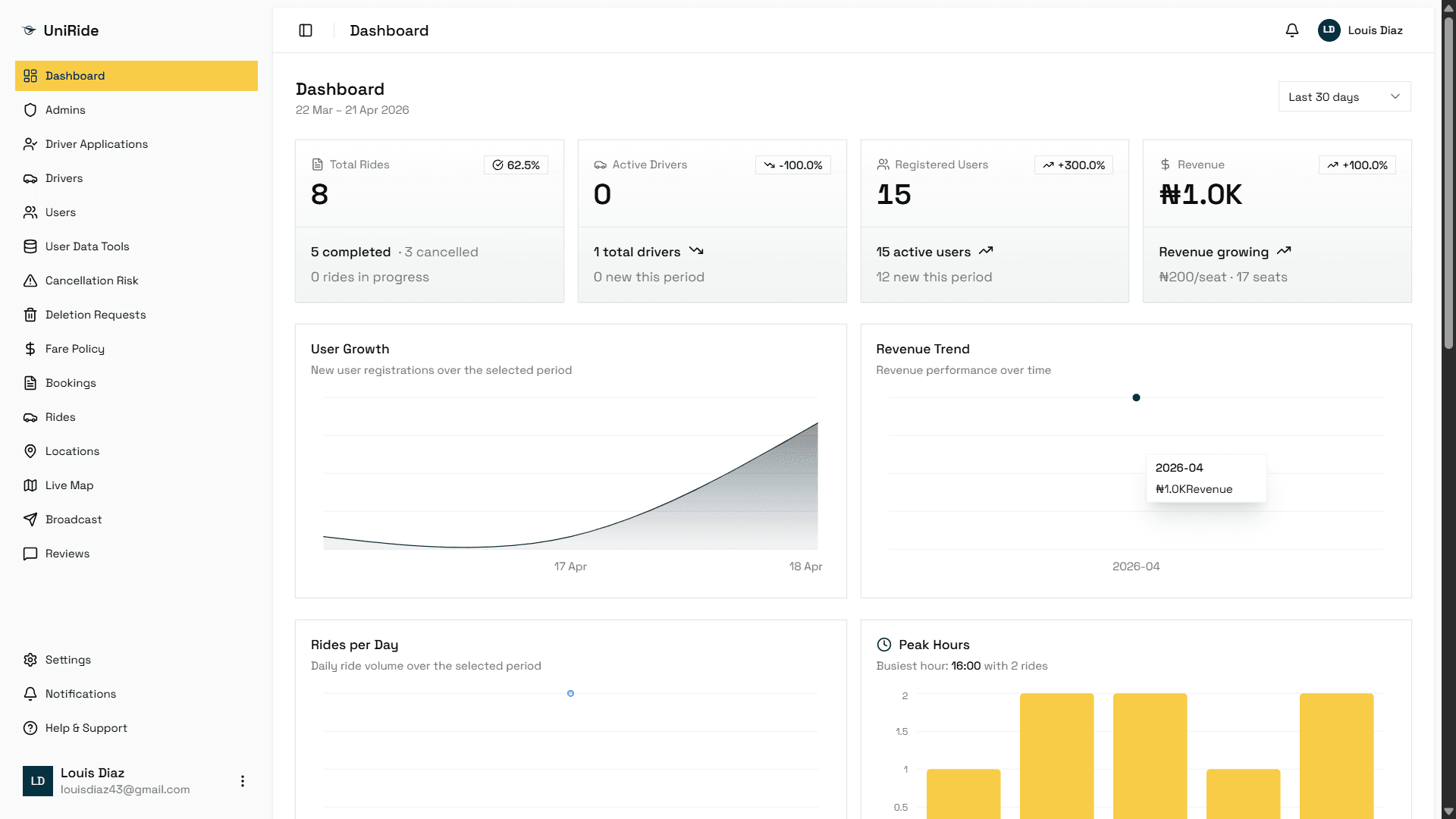Open the User Data Tools database icon

point(30,246)
